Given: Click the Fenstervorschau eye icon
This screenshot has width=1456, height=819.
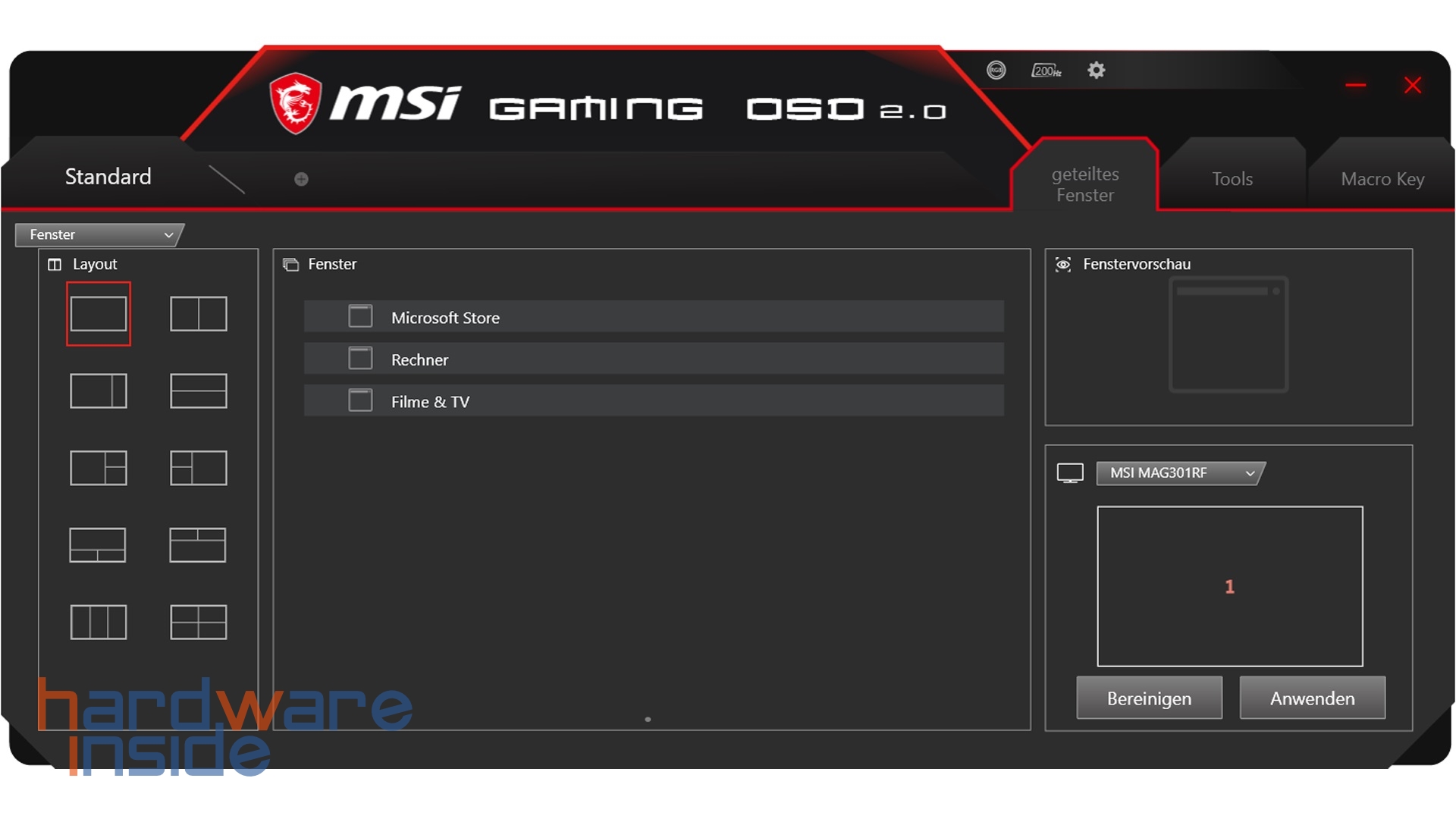Looking at the screenshot, I should tap(1063, 264).
